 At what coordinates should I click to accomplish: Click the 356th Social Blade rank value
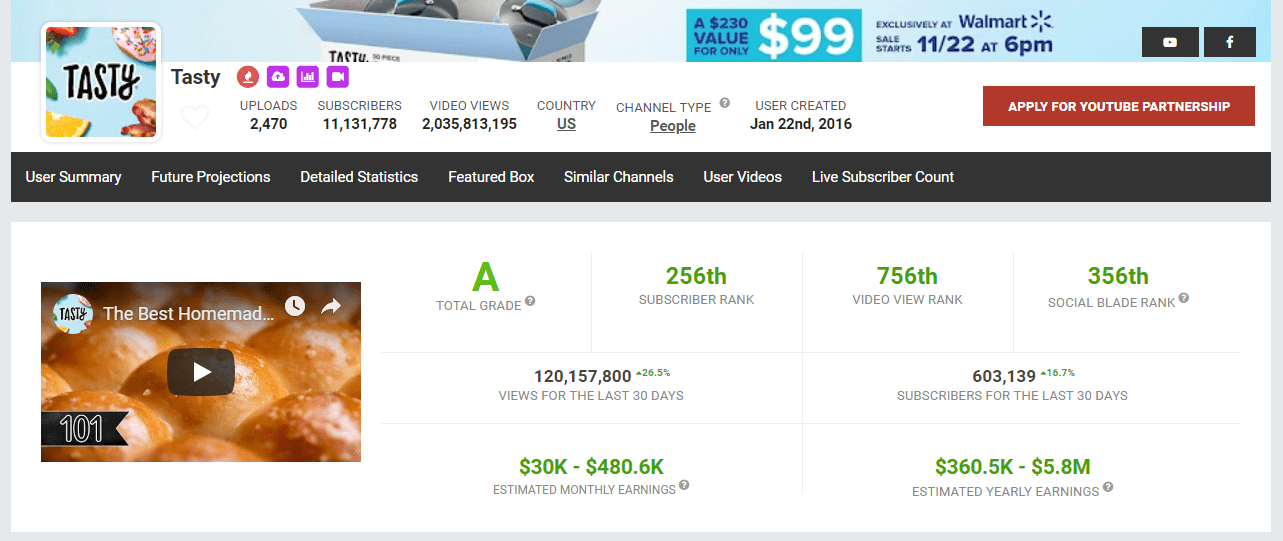1118,276
